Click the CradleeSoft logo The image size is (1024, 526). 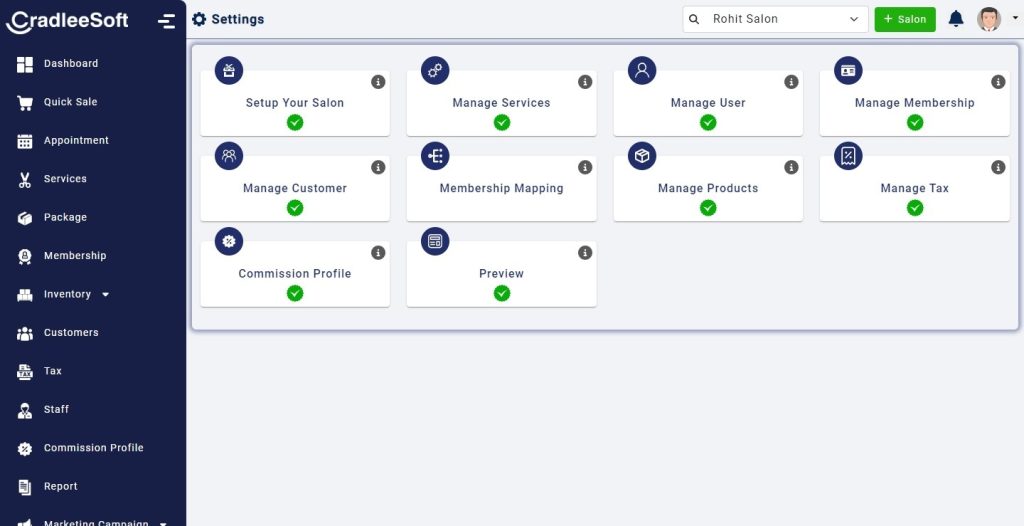point(67,20)
